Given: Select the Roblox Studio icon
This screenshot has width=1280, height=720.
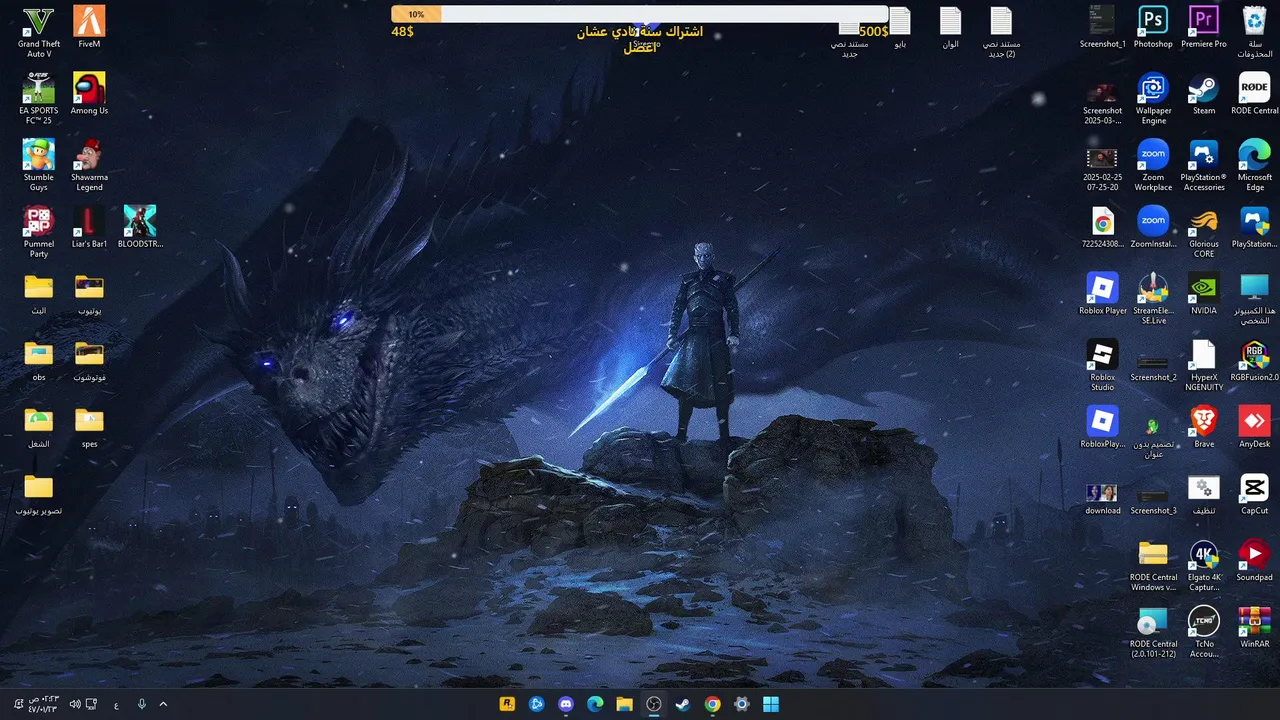Looking at the screenshot, I should tap(1102, 365).
